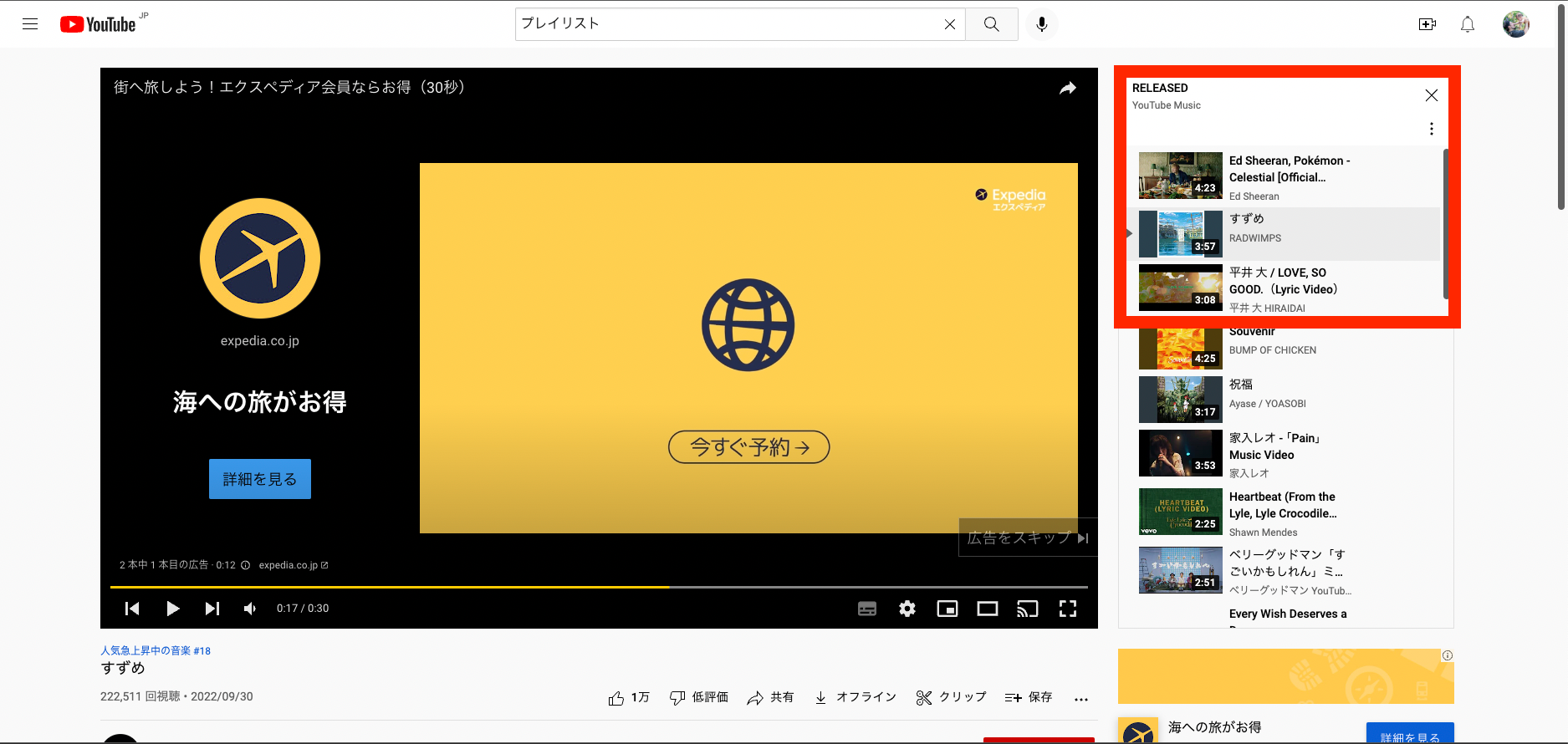Viewport: 1568px width, 744px height.
Task: Seek on the yellow ad progress bar
Action: pos(599,587)
